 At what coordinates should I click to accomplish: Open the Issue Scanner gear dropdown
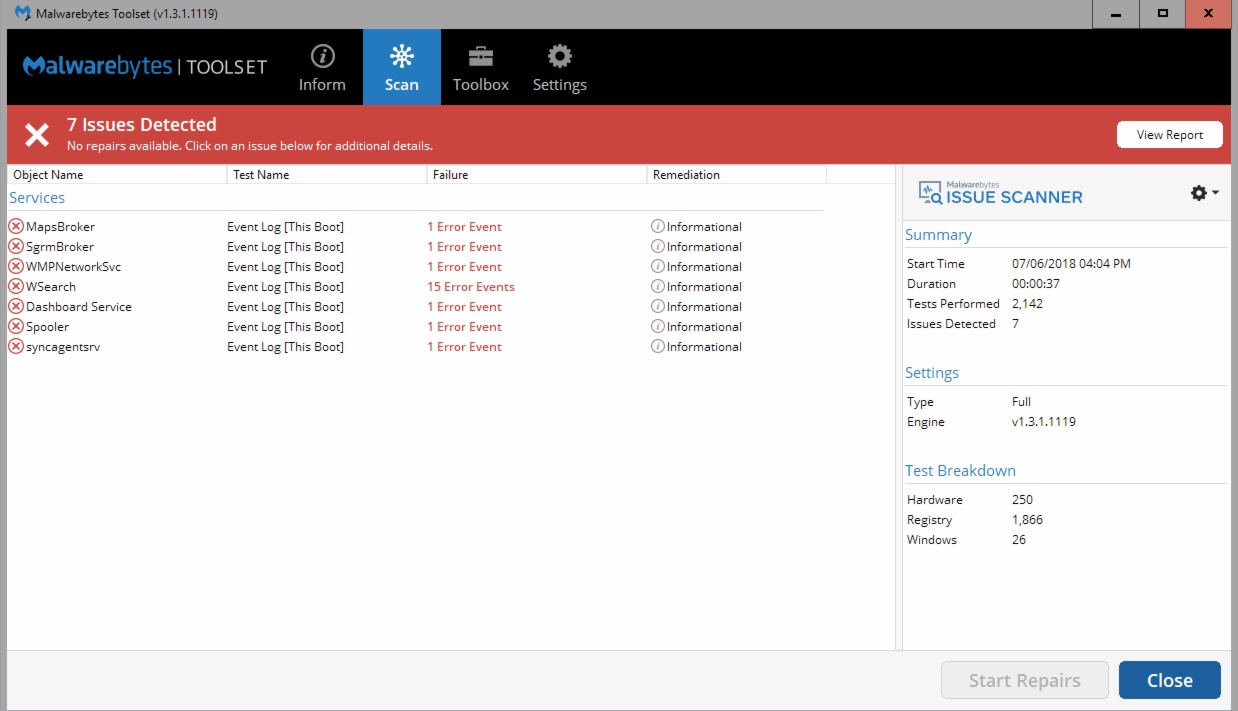(1204, 193)
